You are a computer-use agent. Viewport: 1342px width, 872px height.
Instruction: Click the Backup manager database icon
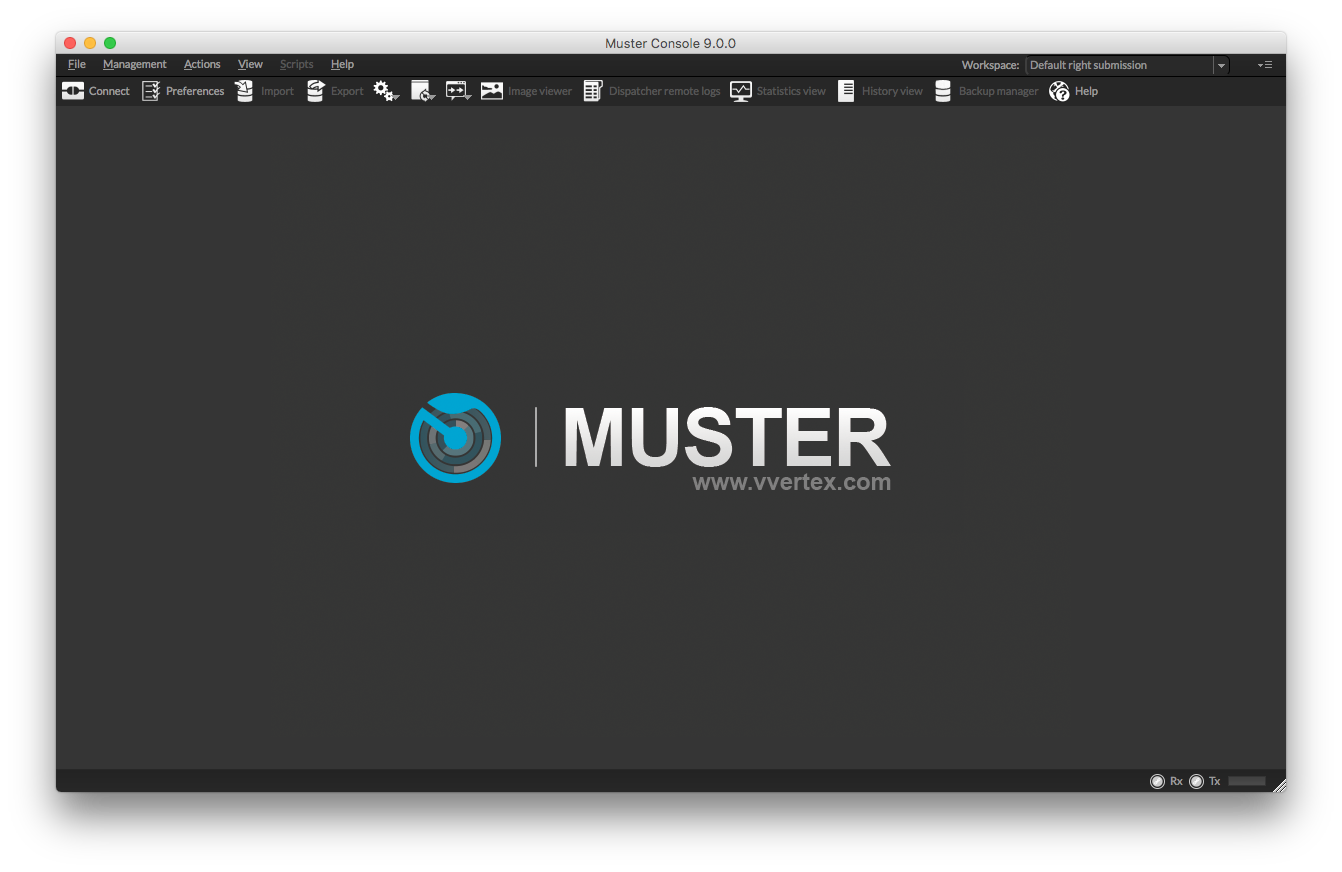tap(943, 91)
